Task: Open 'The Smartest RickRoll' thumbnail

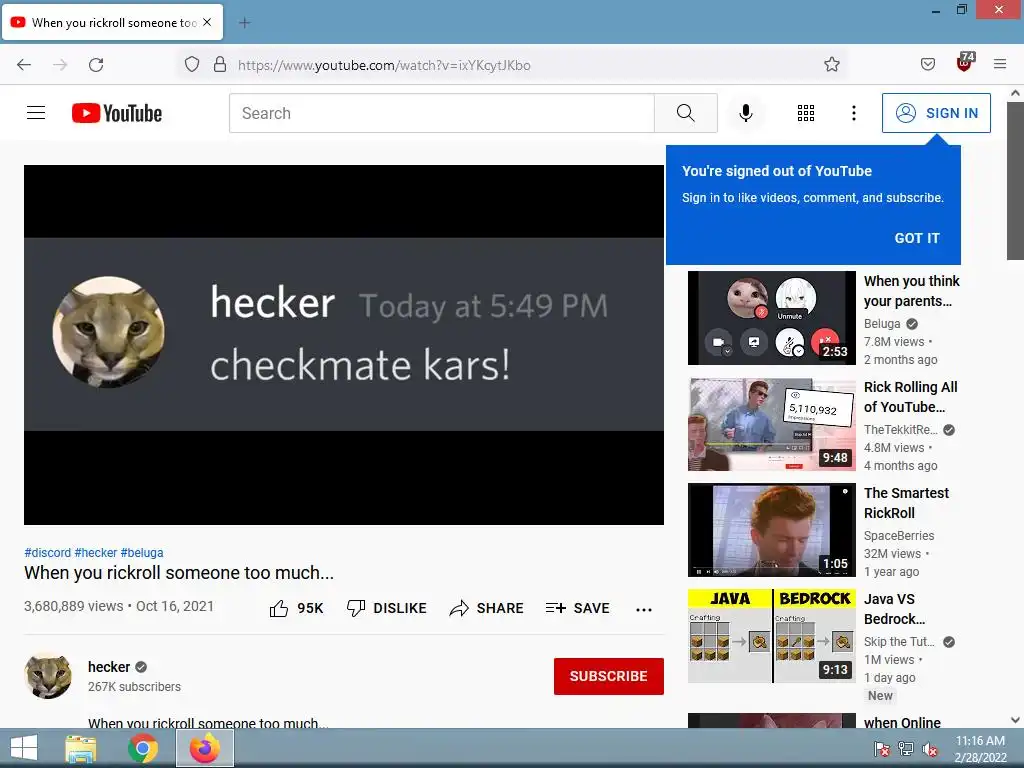Action: click(772, 530)
